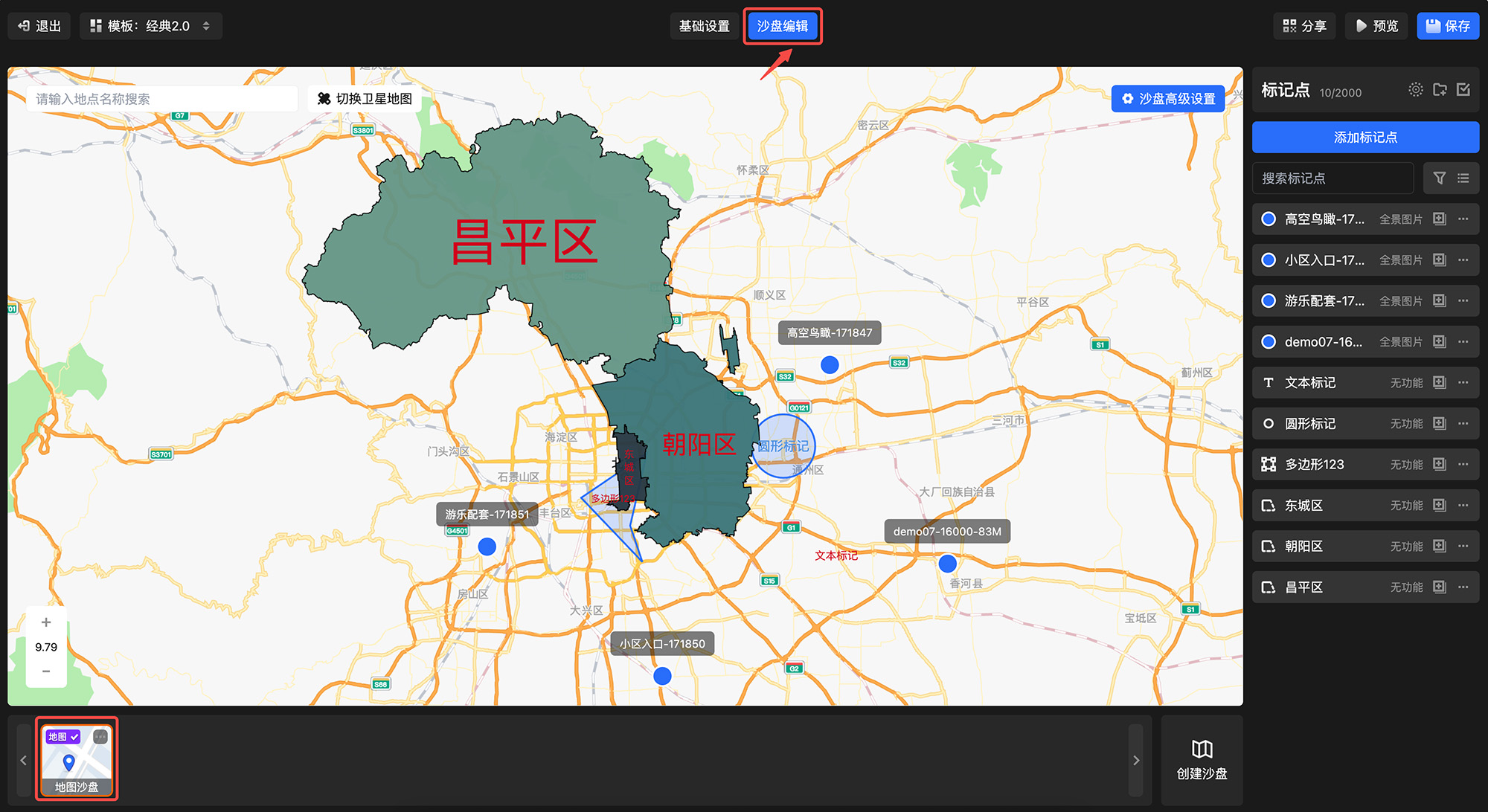Click zoom in plus on map

click(46, 622)
